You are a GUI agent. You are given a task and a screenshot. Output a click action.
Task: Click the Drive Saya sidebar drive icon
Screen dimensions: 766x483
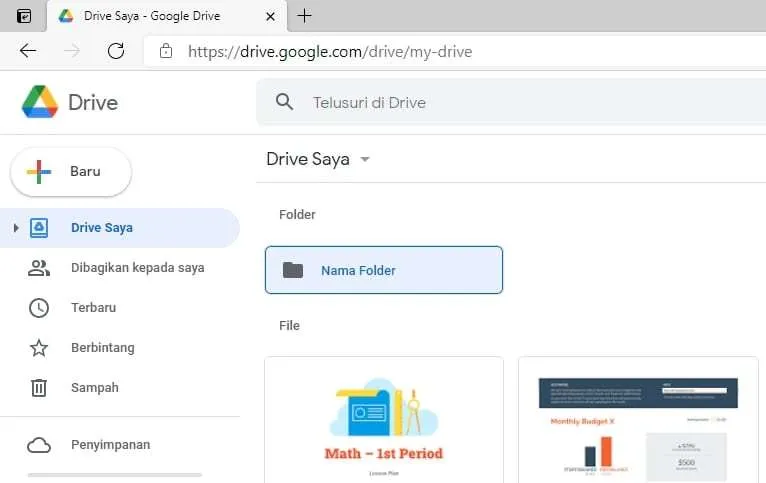coord(39,228)
